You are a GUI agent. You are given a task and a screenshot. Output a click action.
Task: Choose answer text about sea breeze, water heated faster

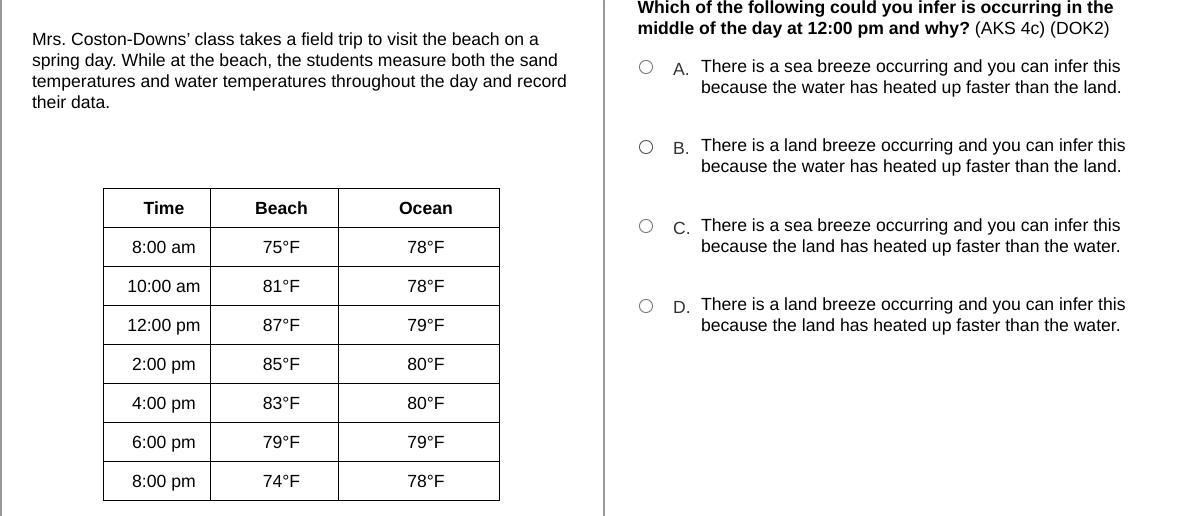click(x=911, y=77)
